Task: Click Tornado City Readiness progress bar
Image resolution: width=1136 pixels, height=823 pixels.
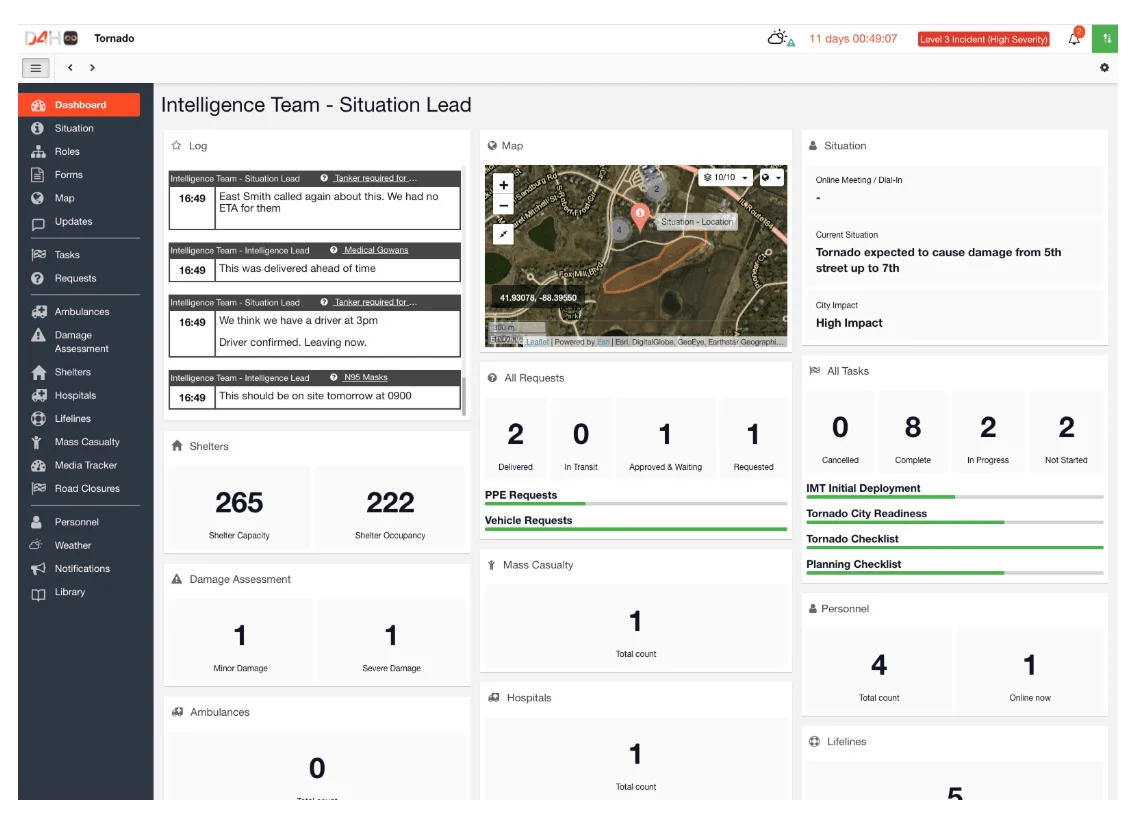Action: [955, 522]
